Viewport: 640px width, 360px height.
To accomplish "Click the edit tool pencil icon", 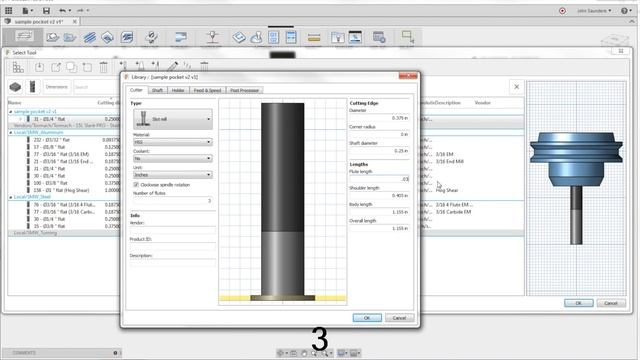I will coord(173,66).
